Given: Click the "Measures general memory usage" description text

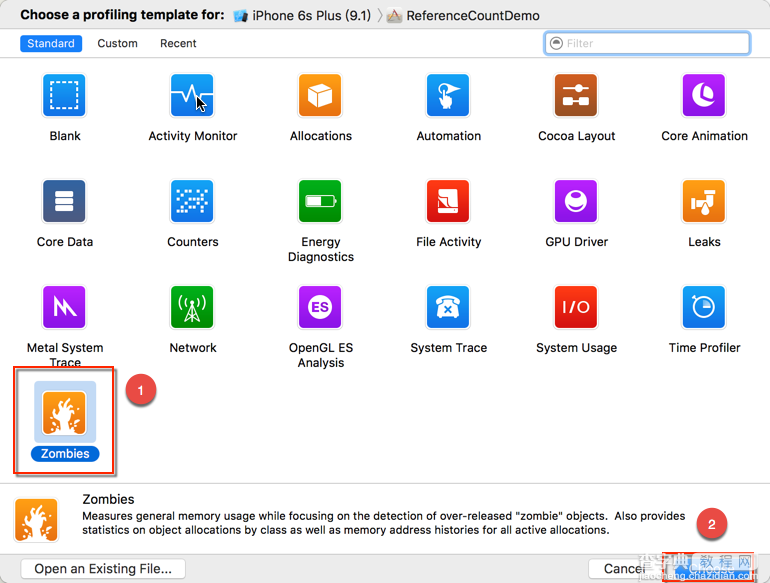Looking at the screenshot, I should (x=383, y=523).
